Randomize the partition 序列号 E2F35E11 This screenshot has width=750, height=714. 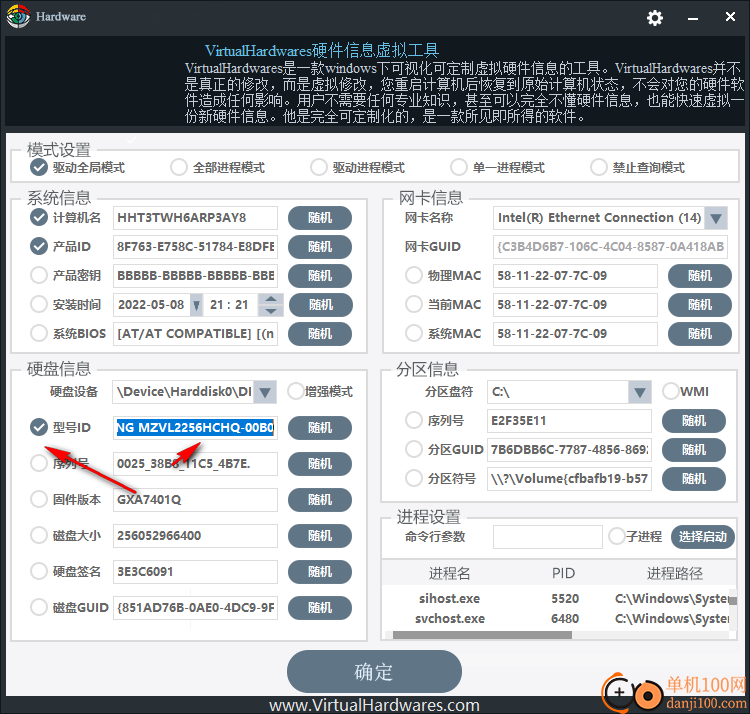(694, 421)
